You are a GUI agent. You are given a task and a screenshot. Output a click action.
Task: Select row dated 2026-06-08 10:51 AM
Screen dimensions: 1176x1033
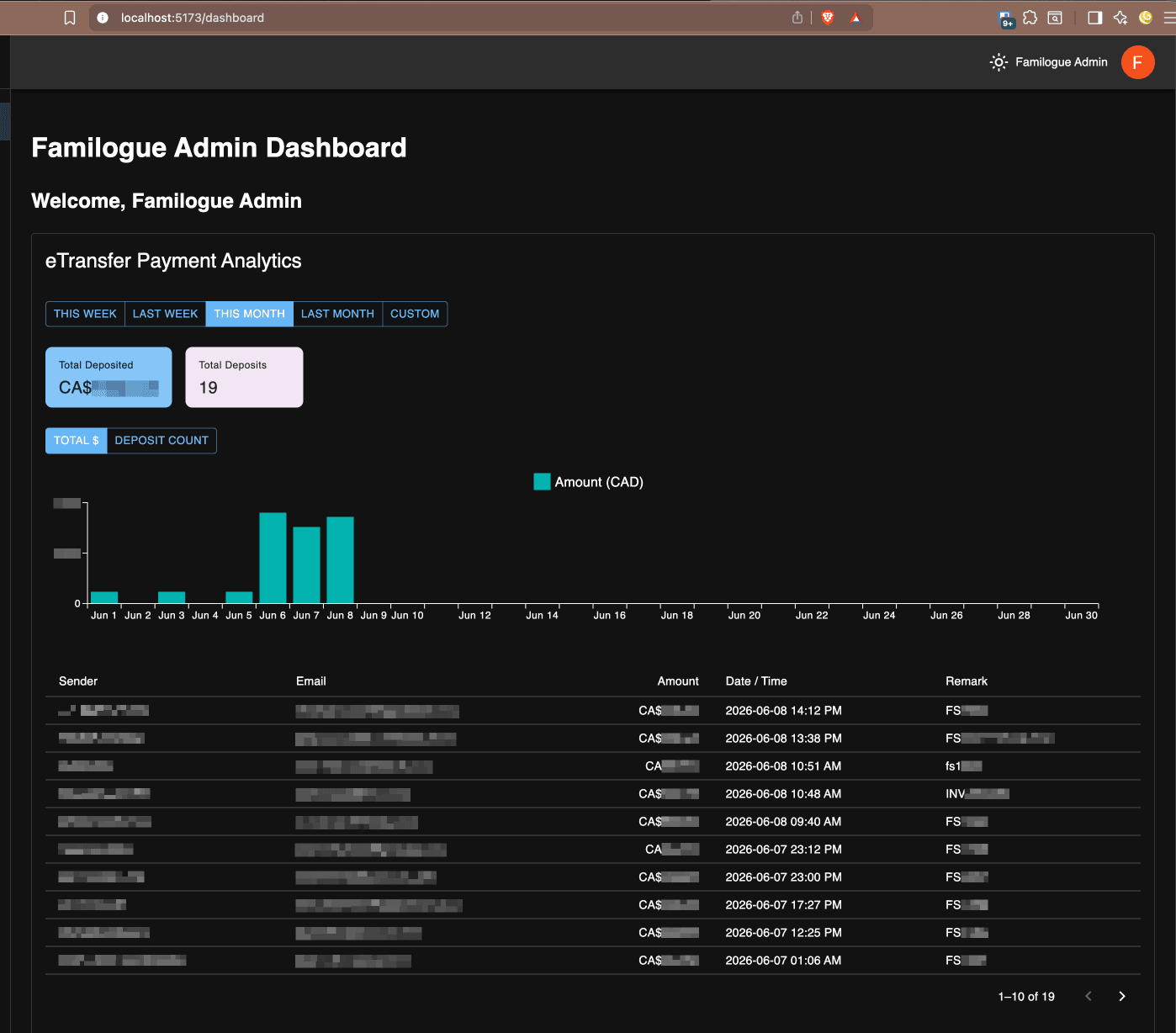pyautogui.click(x=593, y=766)
